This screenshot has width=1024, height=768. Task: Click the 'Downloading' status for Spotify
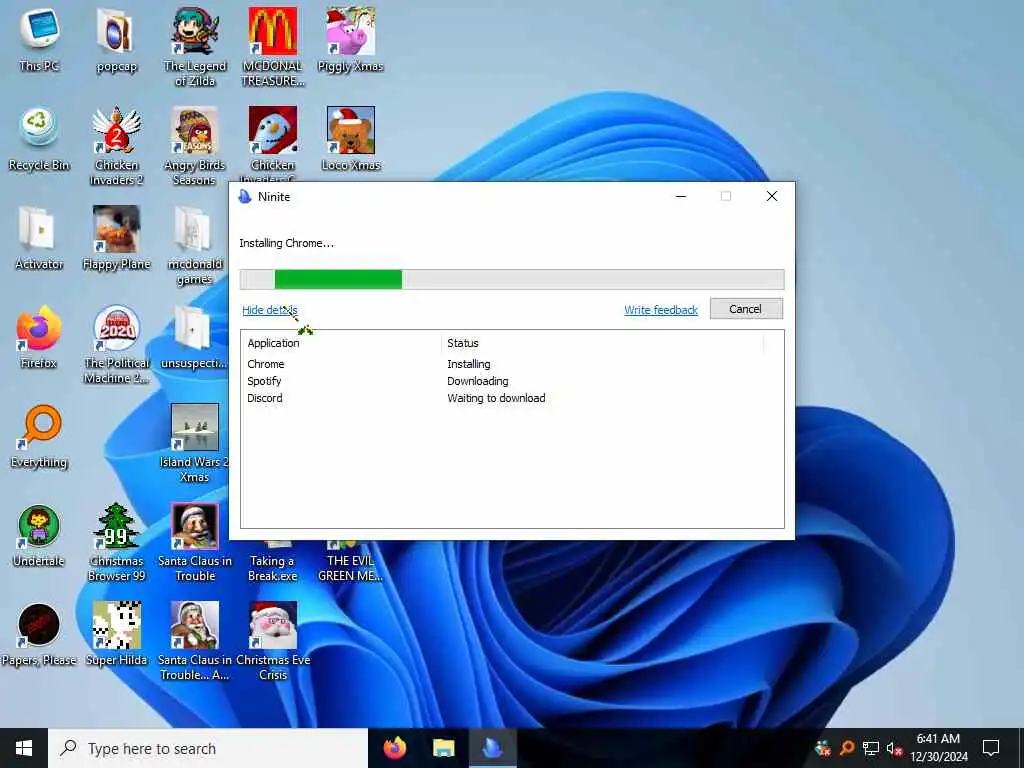[x=477, y=381]
